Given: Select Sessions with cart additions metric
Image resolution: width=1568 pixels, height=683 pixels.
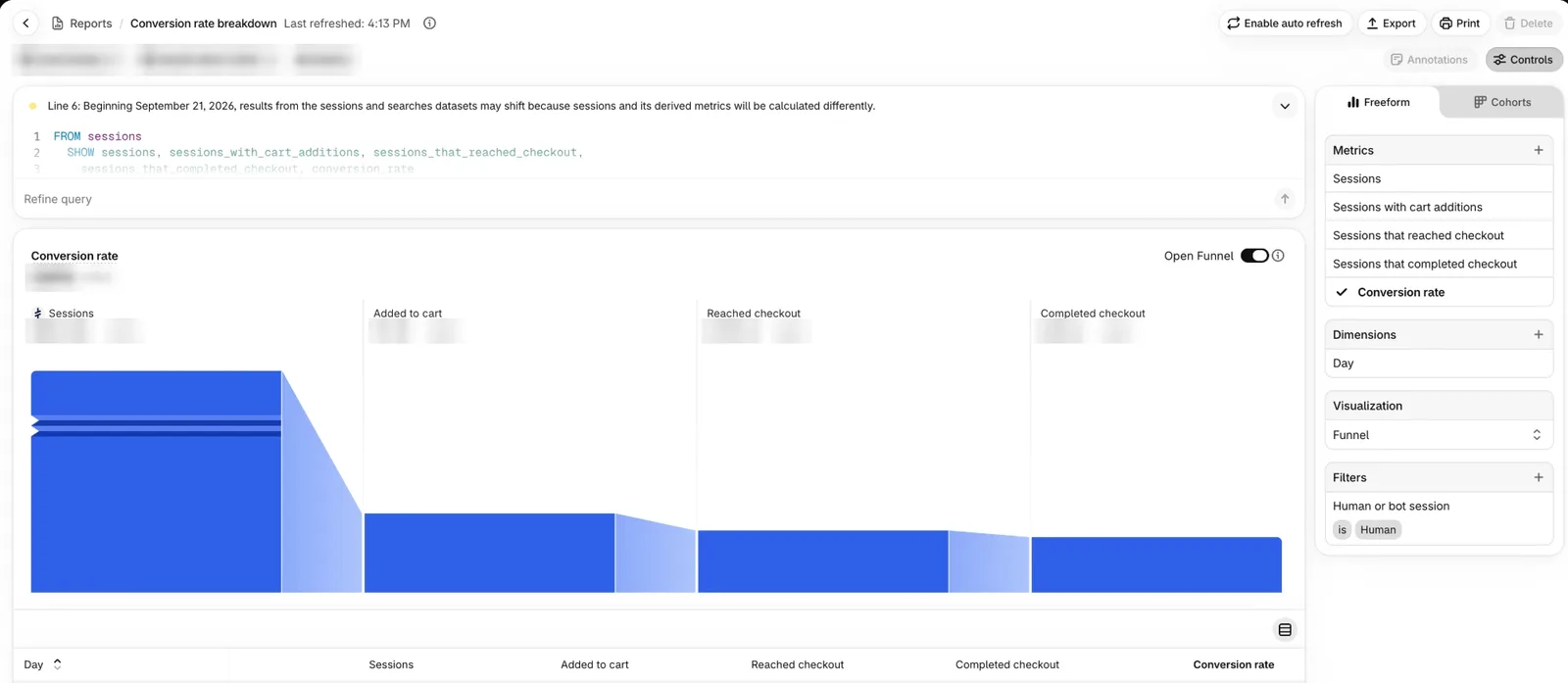Looking at the screenshot, I should 1439,207.
